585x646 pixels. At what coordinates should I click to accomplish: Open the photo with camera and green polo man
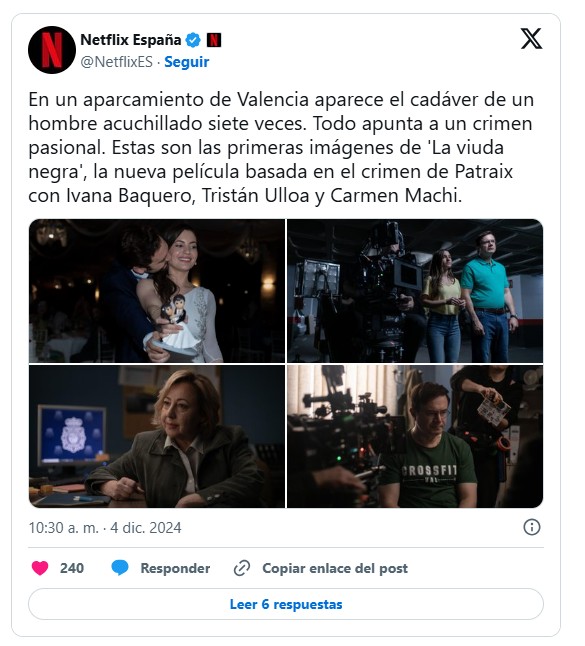pyautogui.click(x=415, y=291)
